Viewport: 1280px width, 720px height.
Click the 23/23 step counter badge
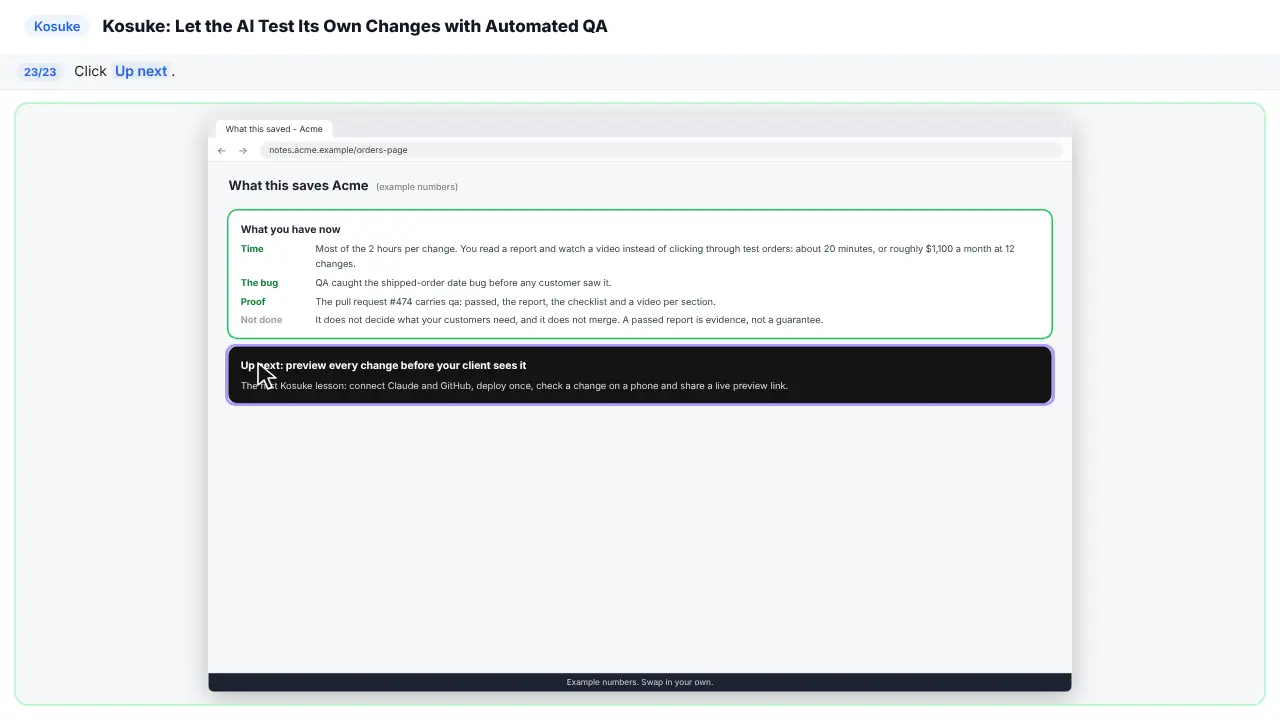(x=40, y=72)
